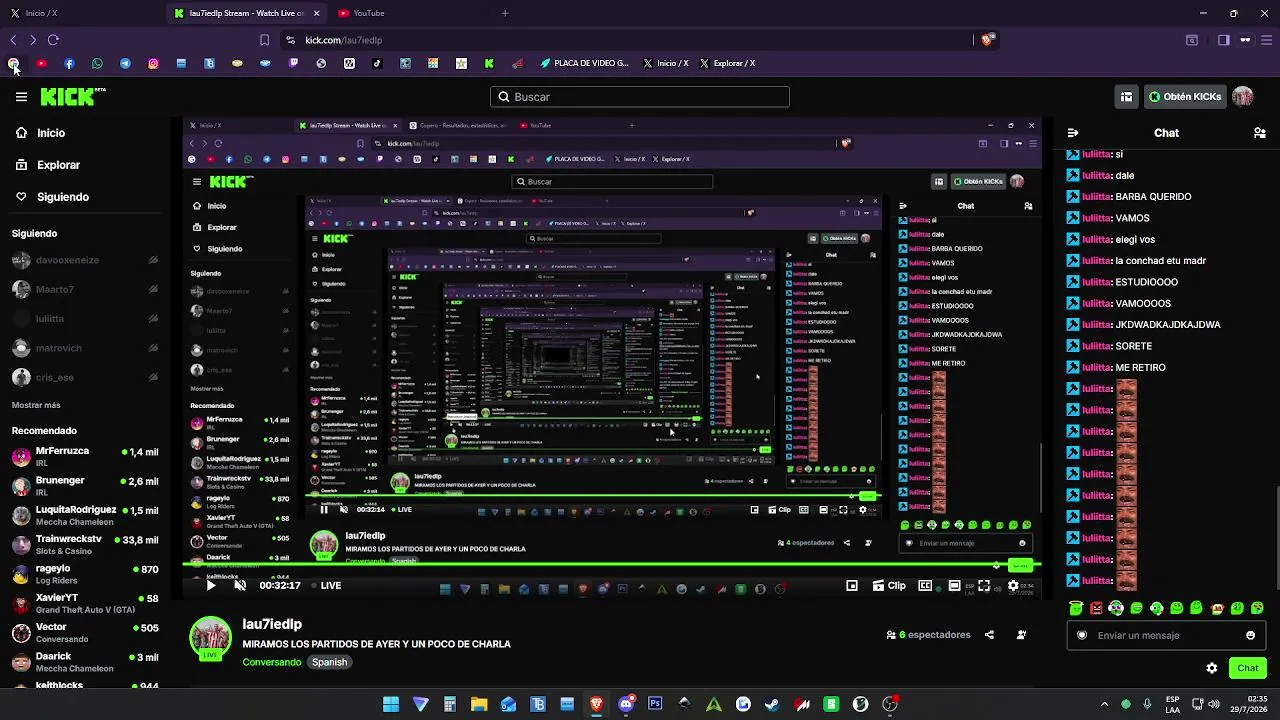
Task: Expand following list with Mostrar más
Action: tap(36, 405)
